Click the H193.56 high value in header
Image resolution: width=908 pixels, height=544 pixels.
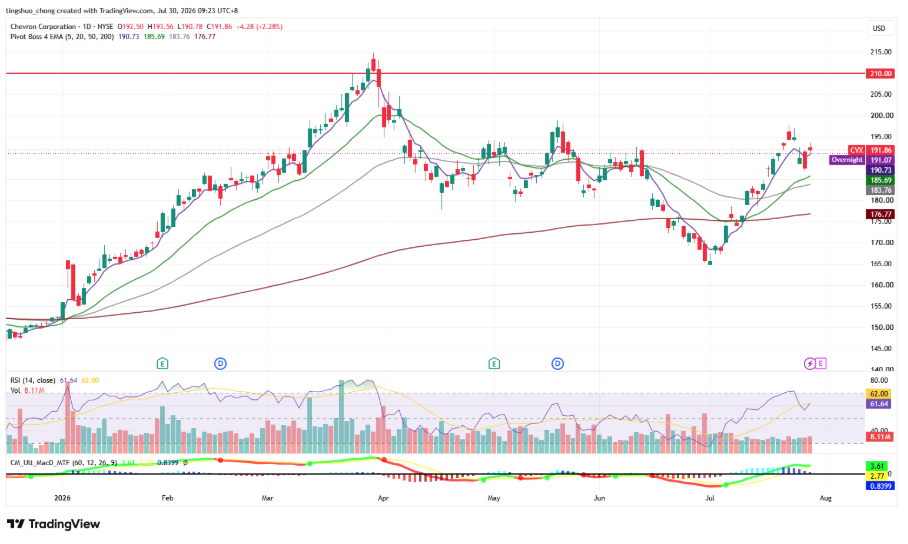tap(160, 27)
